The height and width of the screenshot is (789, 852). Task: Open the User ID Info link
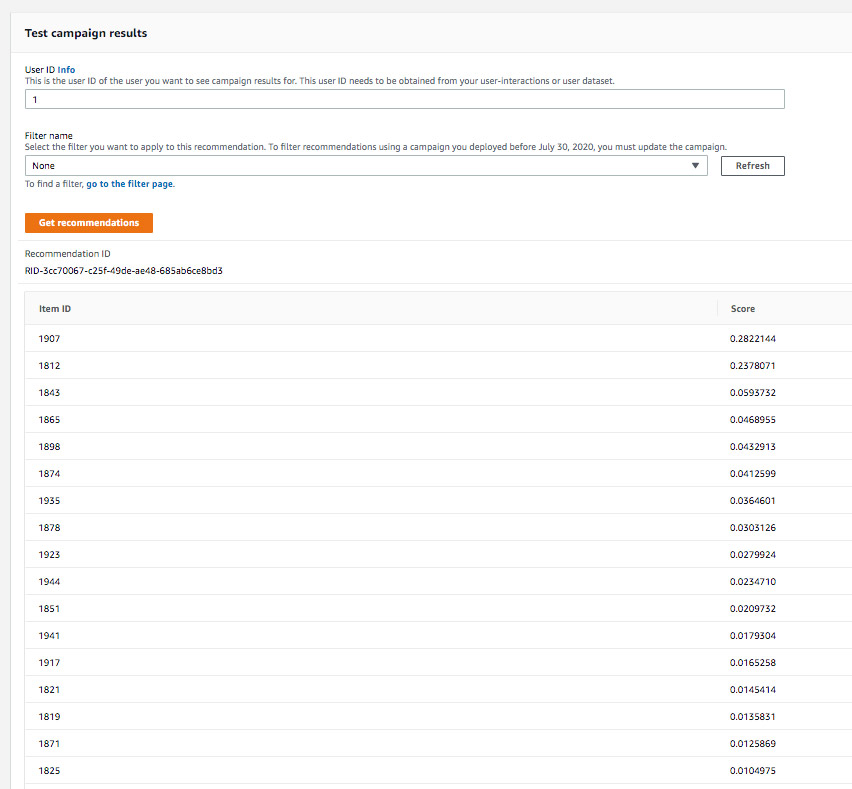click(x=66, y=70)
